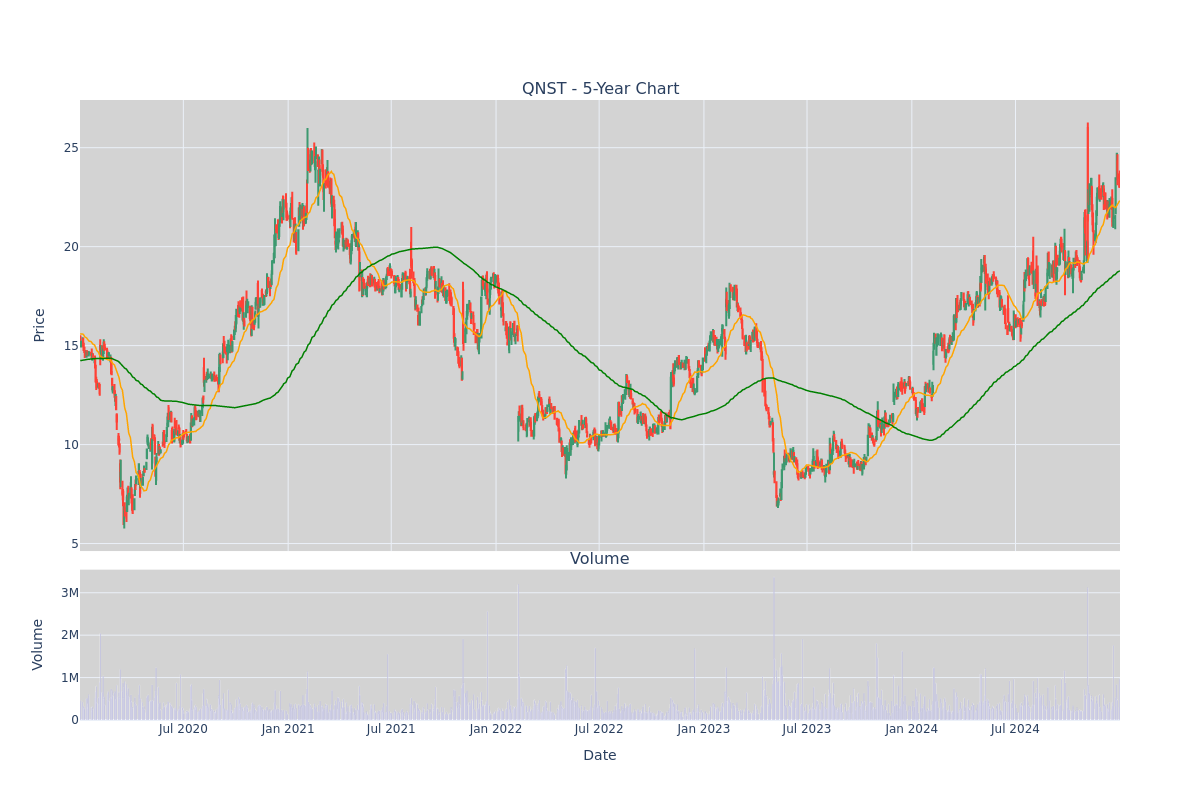Select the price tick label "5"
1200x800 pixels.
click(x=74, y=544)
